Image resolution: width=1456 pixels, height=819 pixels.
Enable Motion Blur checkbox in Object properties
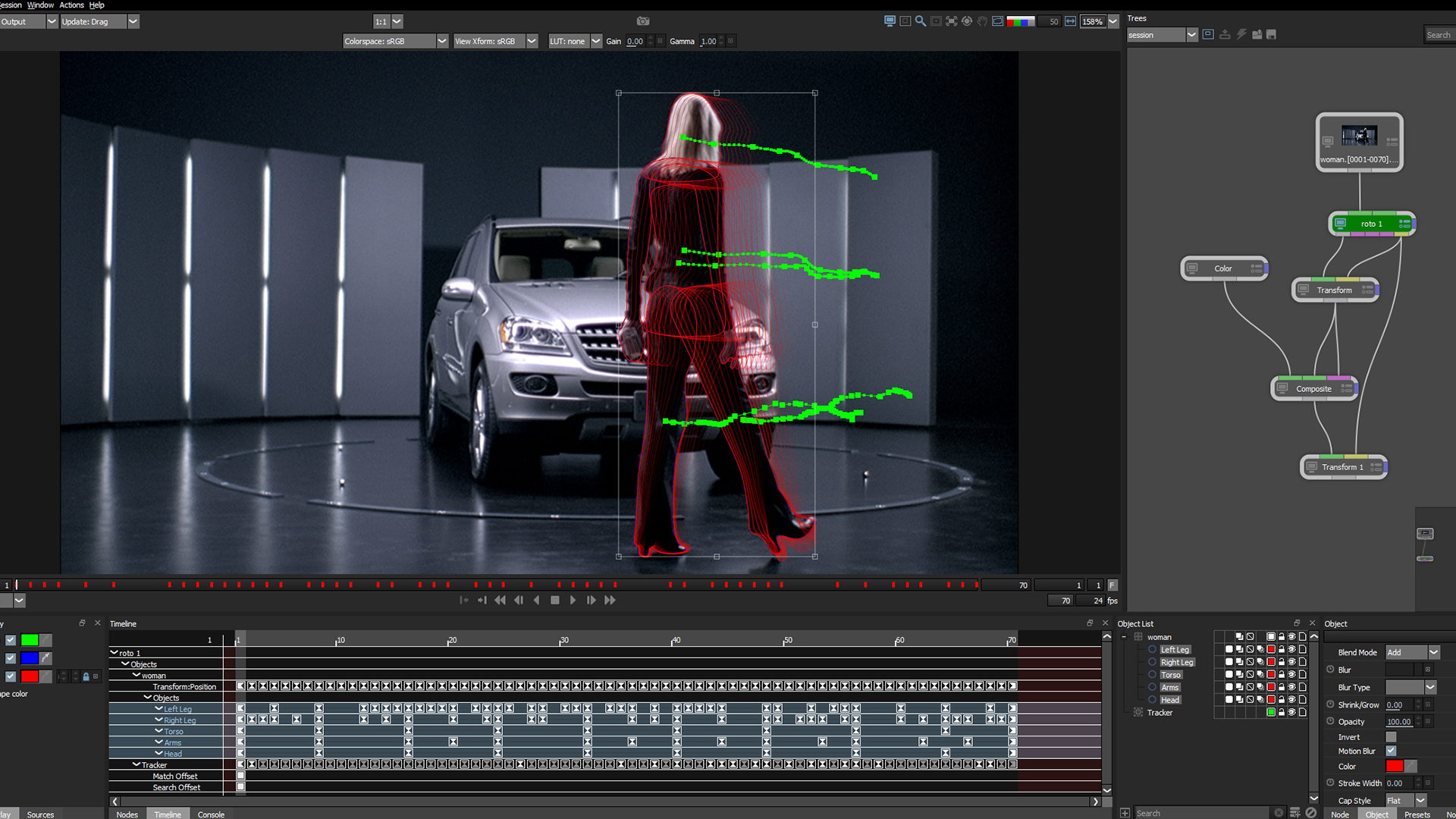(x=1391, y=751)
